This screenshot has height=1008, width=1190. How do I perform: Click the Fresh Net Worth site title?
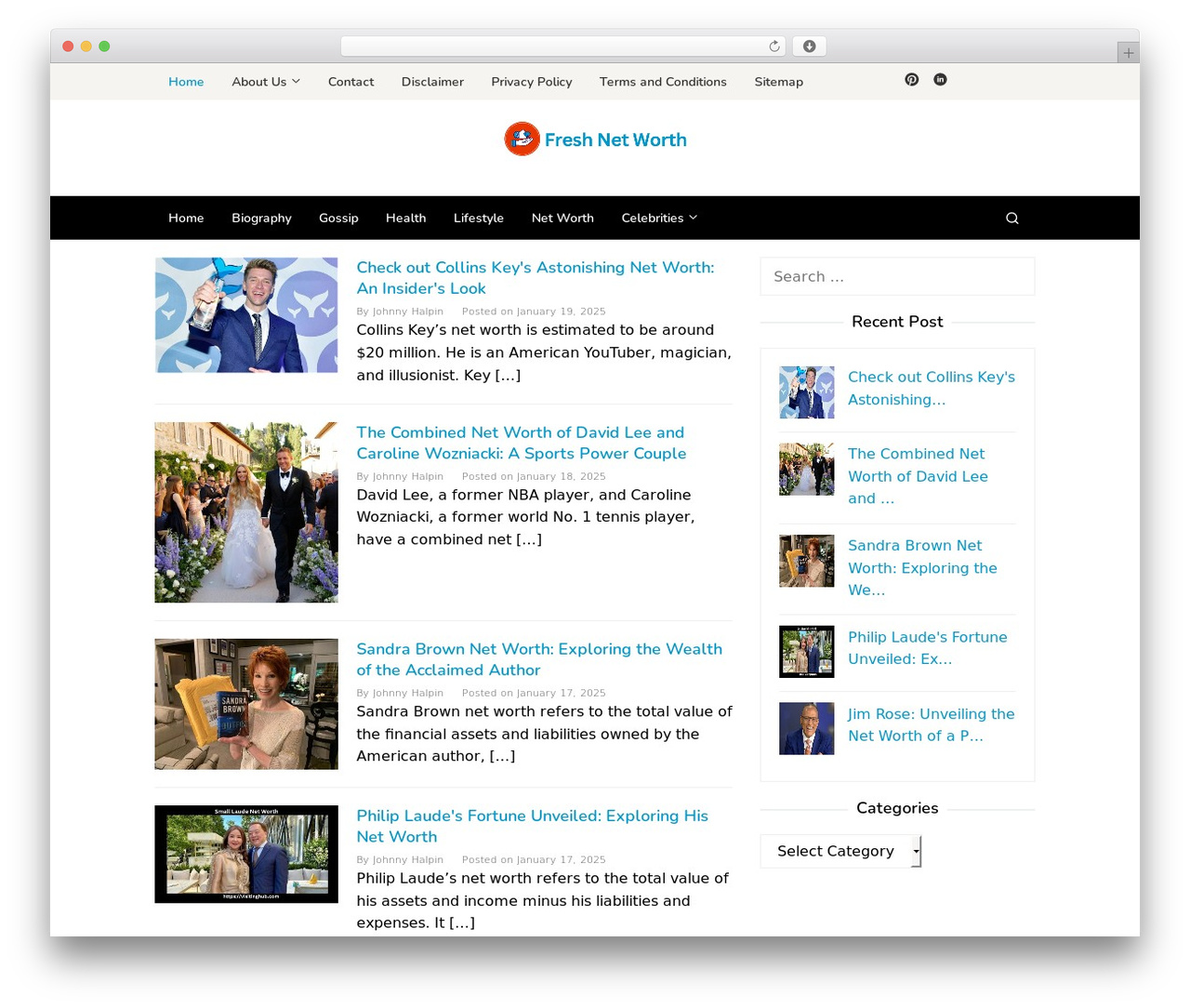615,139
